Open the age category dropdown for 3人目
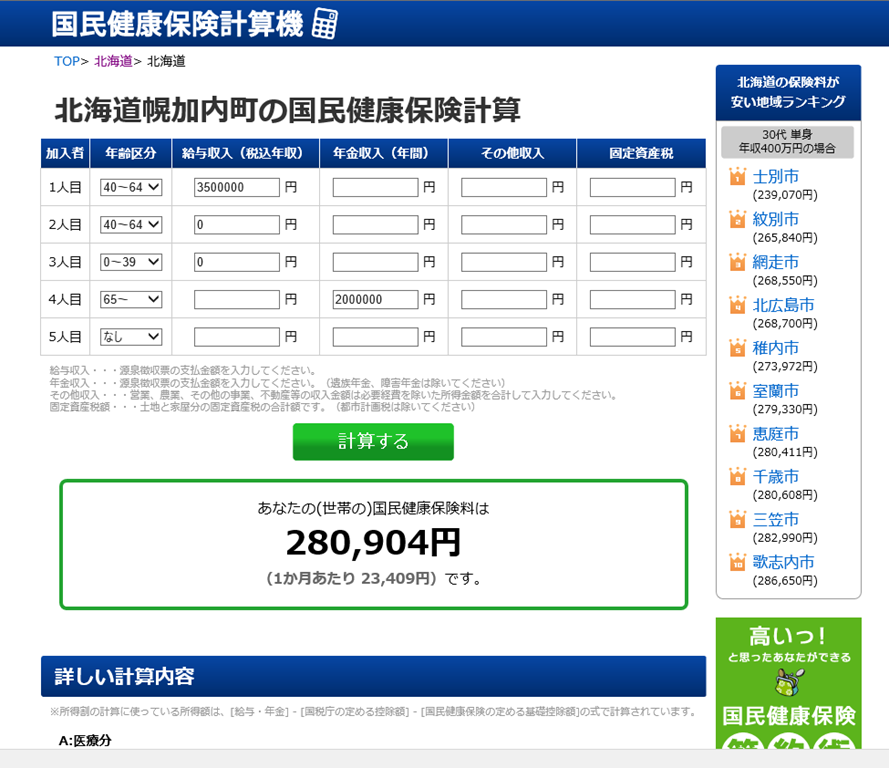This screenshot has height=768, width=889. [x=131, y=262]
